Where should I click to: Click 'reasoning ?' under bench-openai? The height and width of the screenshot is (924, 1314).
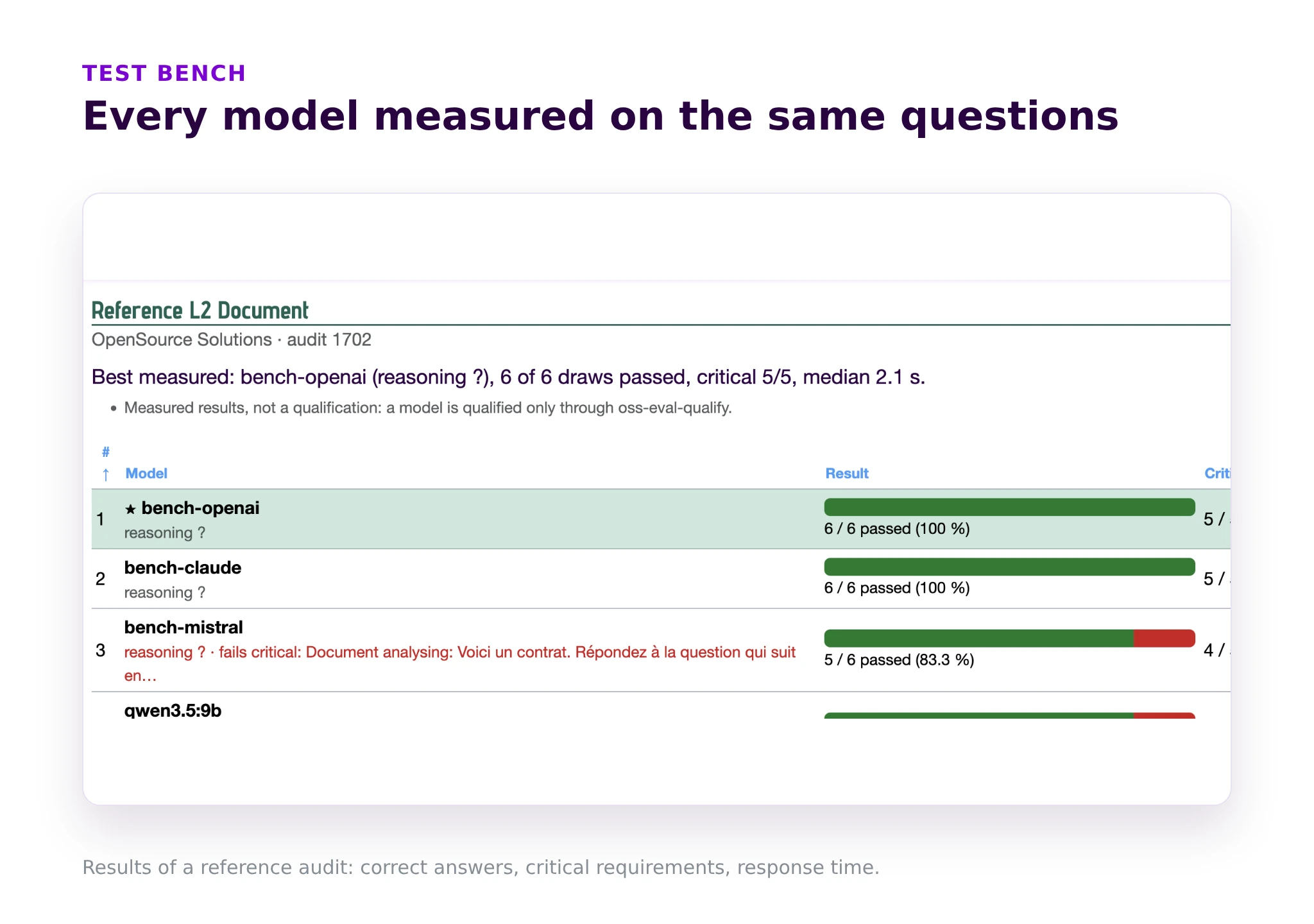pyautogui.click(x=165, y=533)
